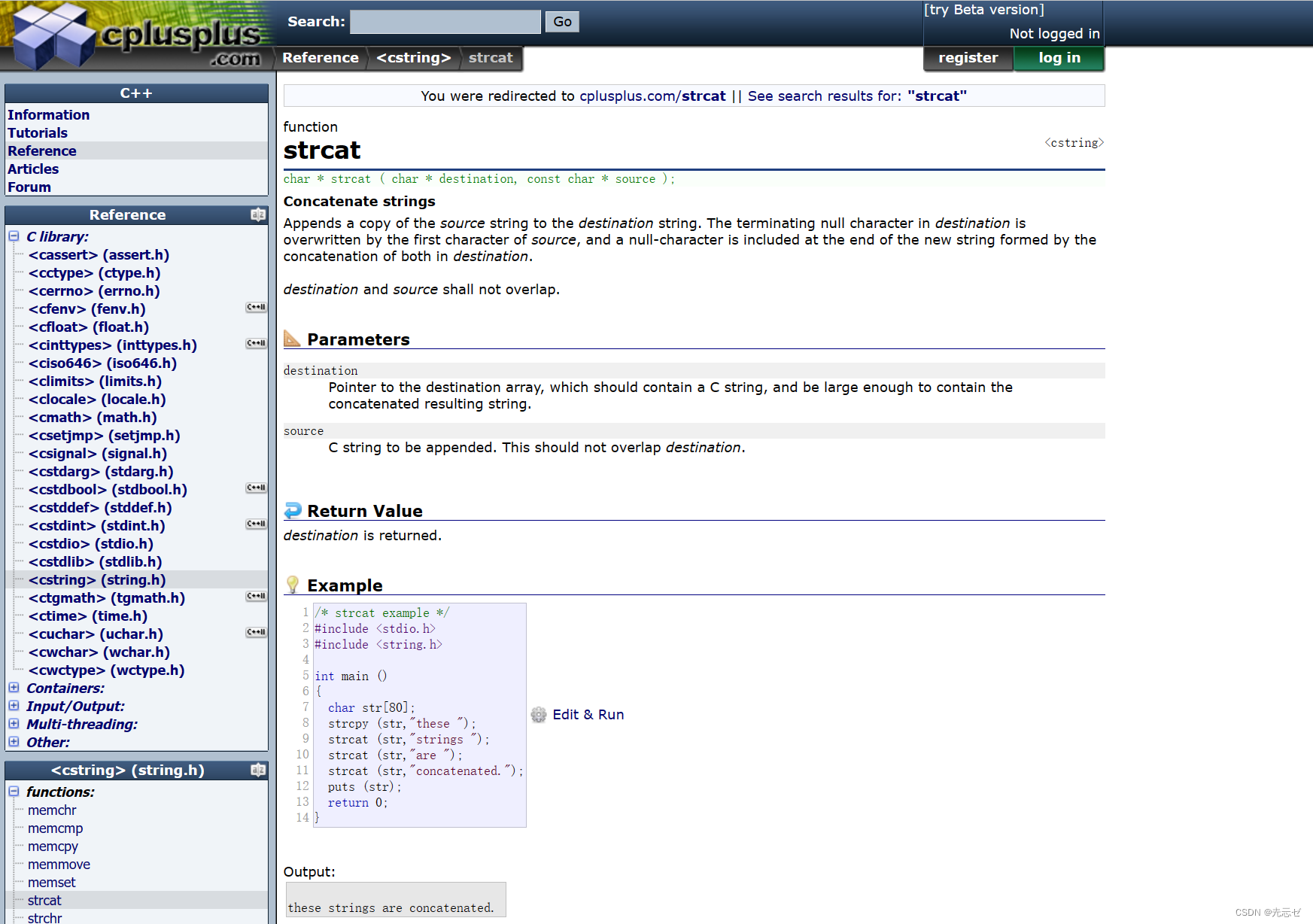Click the try Beta version link
Image resolution: width=1313 pixels, height=924 pixels.
(984, 10)
